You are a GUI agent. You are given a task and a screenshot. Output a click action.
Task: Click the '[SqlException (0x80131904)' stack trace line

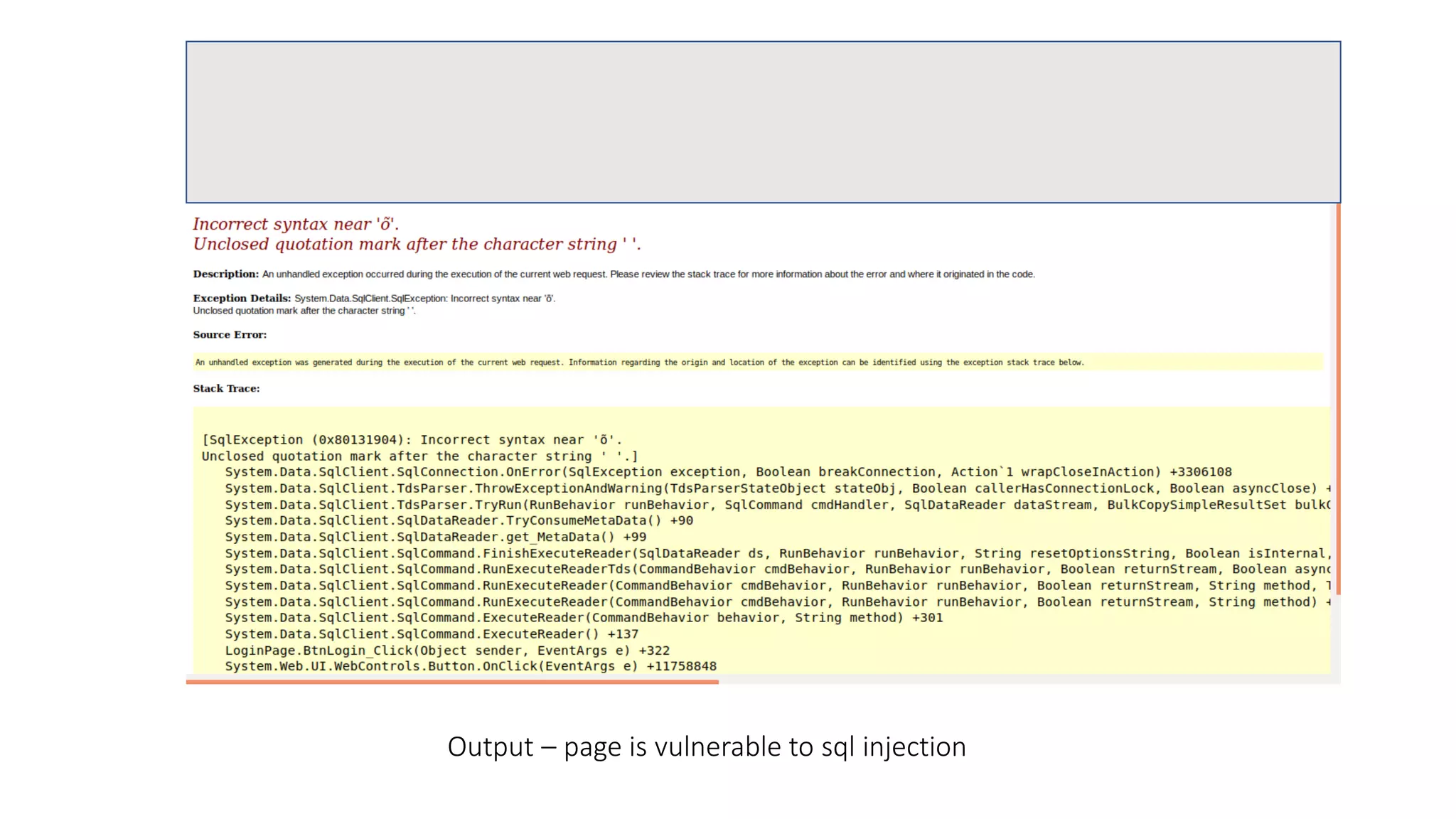[x=412, y=439]
